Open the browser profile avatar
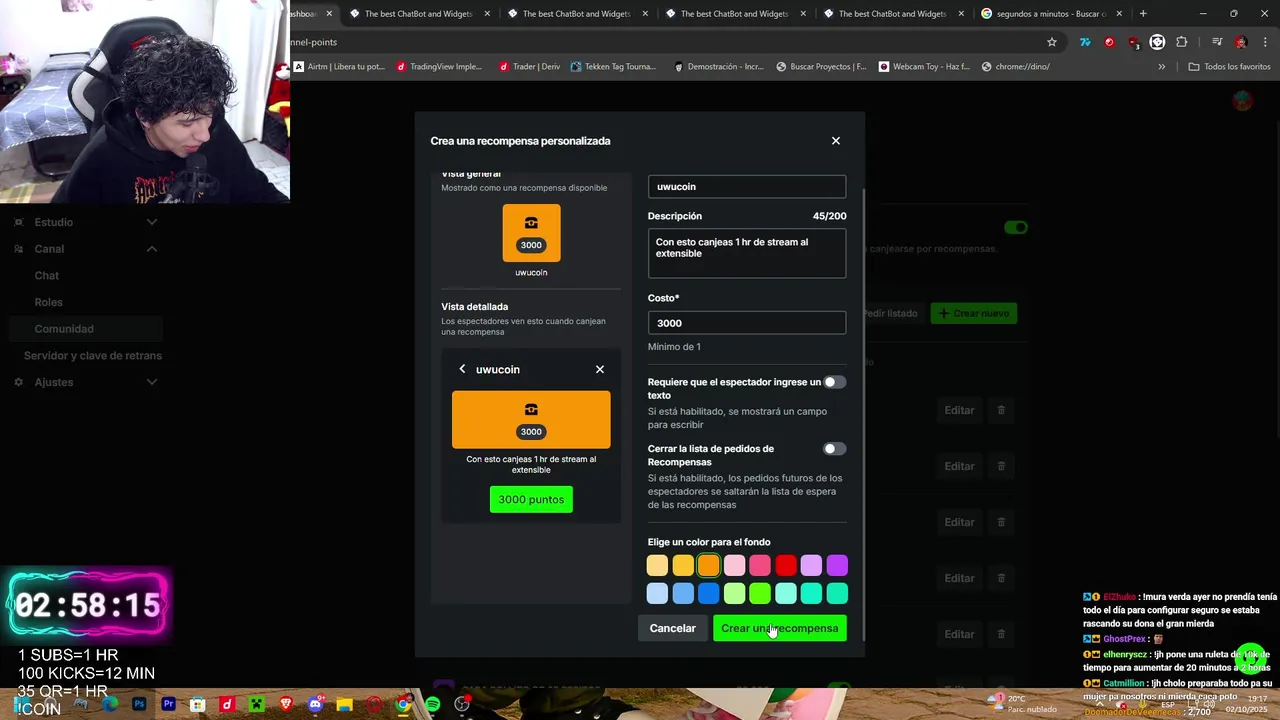Image resolution: width=1280 pixels, height=720 pixels. (x=1241, y=42)
